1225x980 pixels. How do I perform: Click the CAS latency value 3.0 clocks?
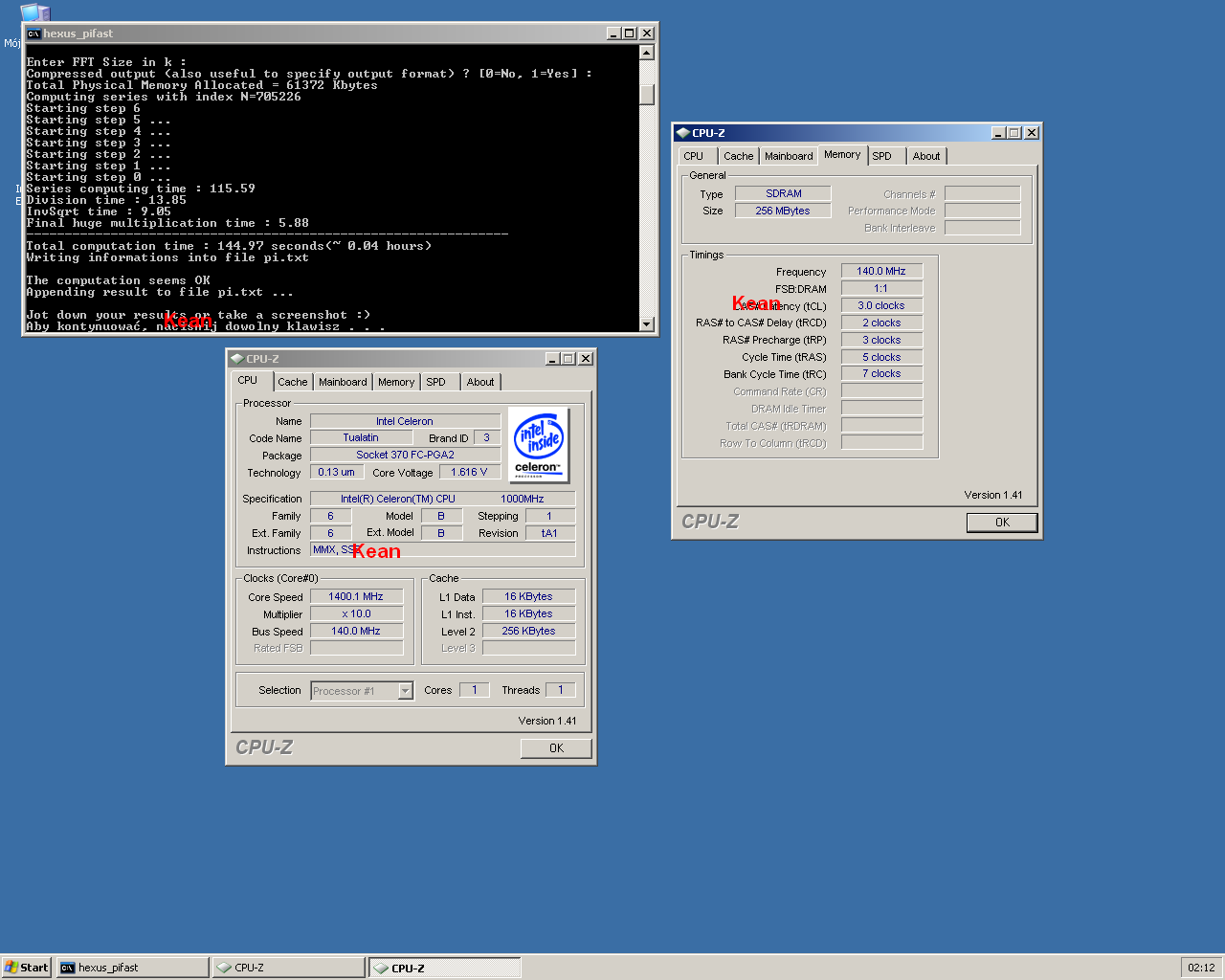pyautogui.click(x=881, y=305)
